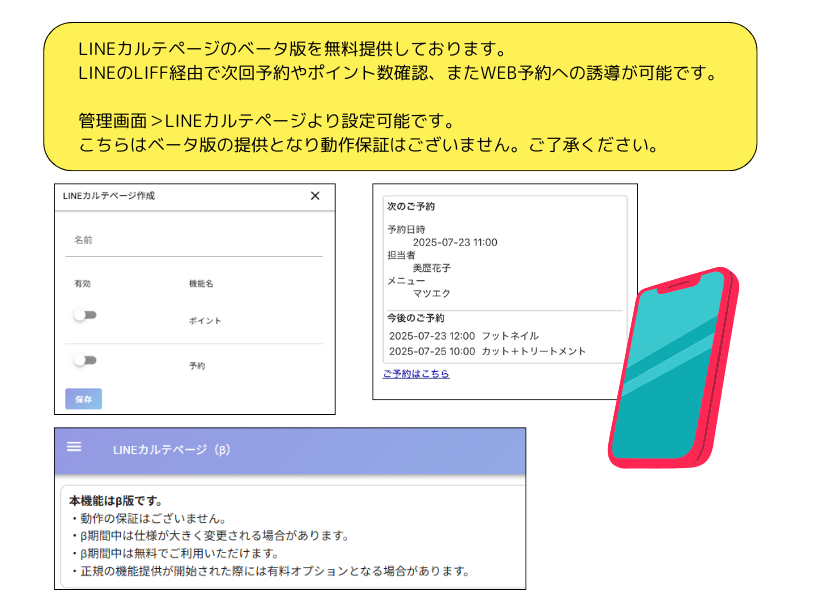Click the こちらはベータ版の提供となり banner line
This screenshot has width=819, height=614.
coord(369,145)
